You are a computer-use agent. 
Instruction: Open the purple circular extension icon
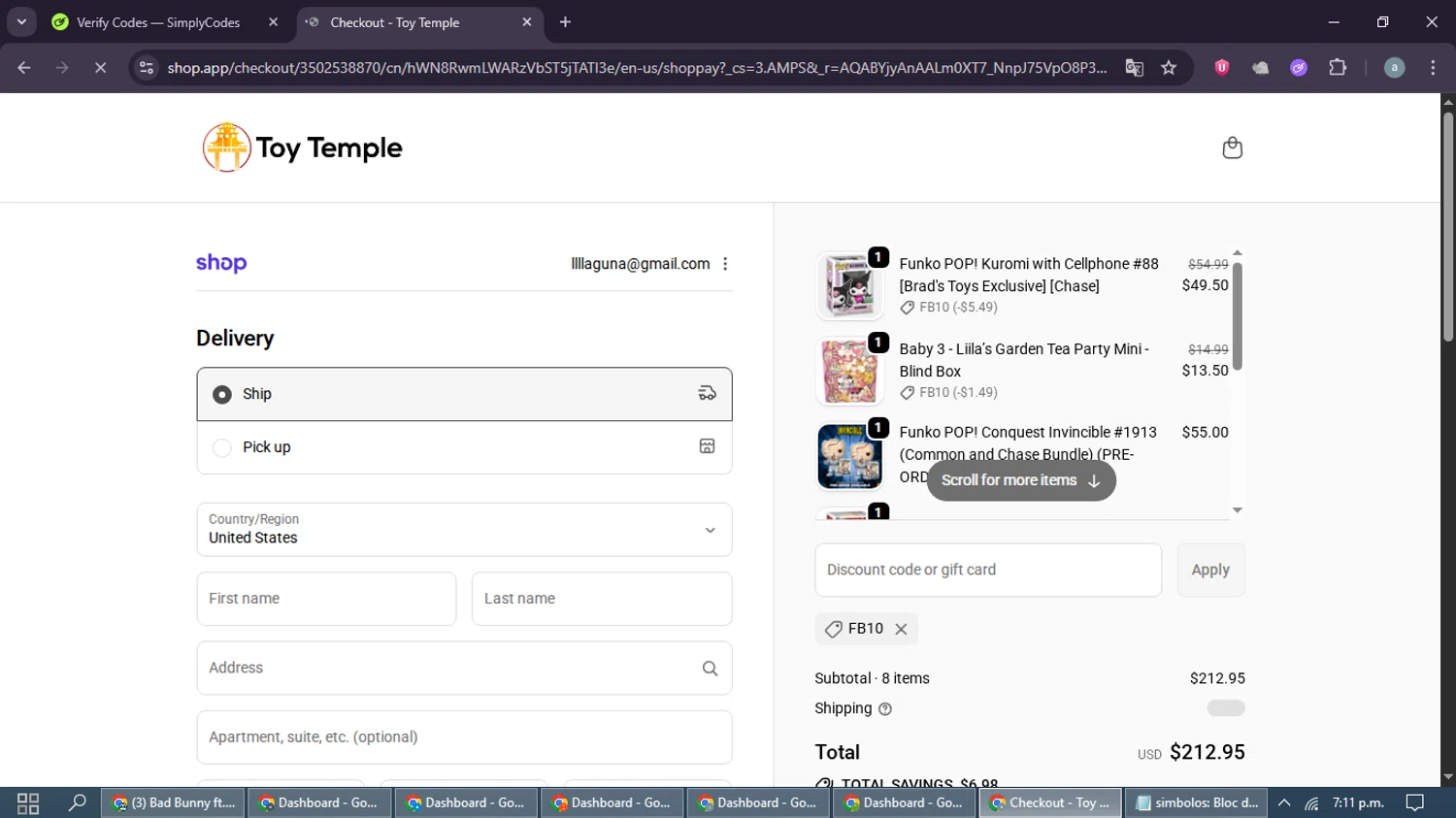(x=1299, y=67)
